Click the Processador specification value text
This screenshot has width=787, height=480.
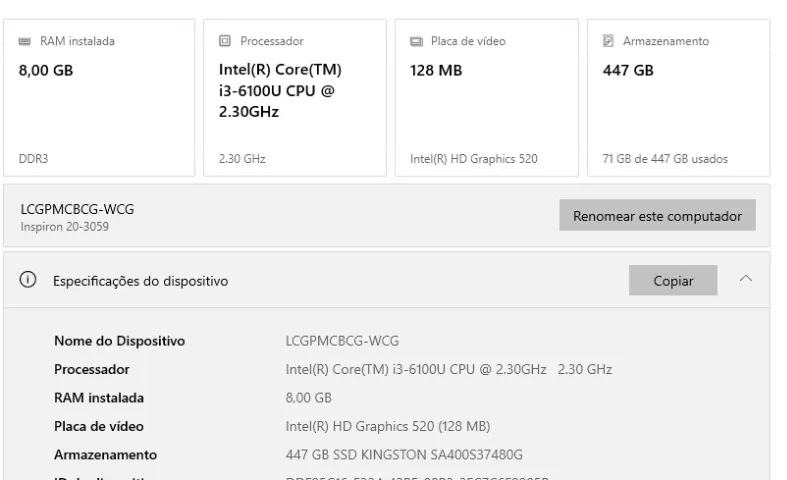tap(449, 370)
